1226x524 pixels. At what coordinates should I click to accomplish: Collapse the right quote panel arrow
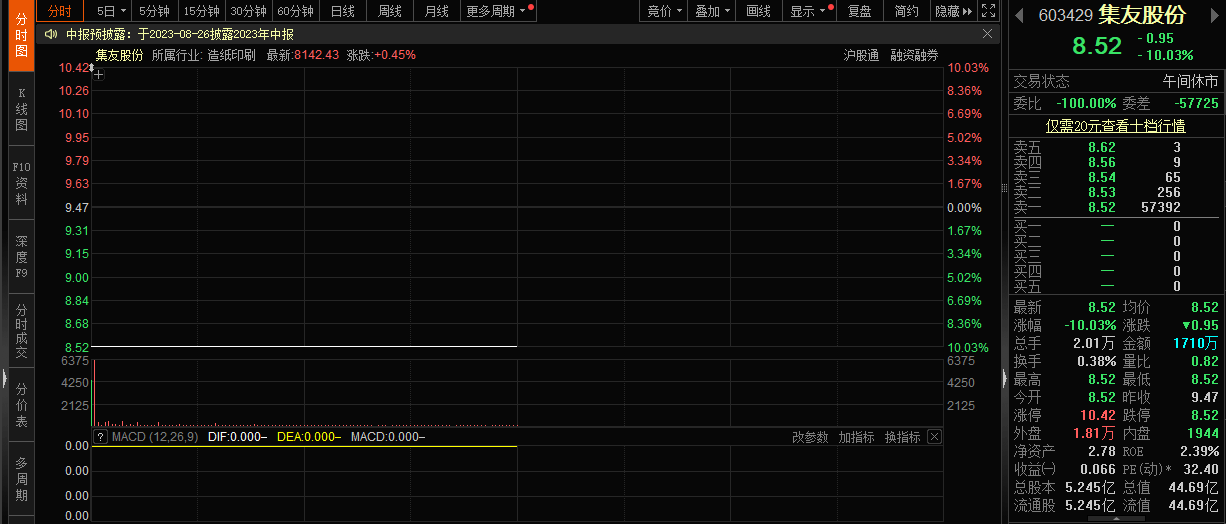tap(1004, 376)
